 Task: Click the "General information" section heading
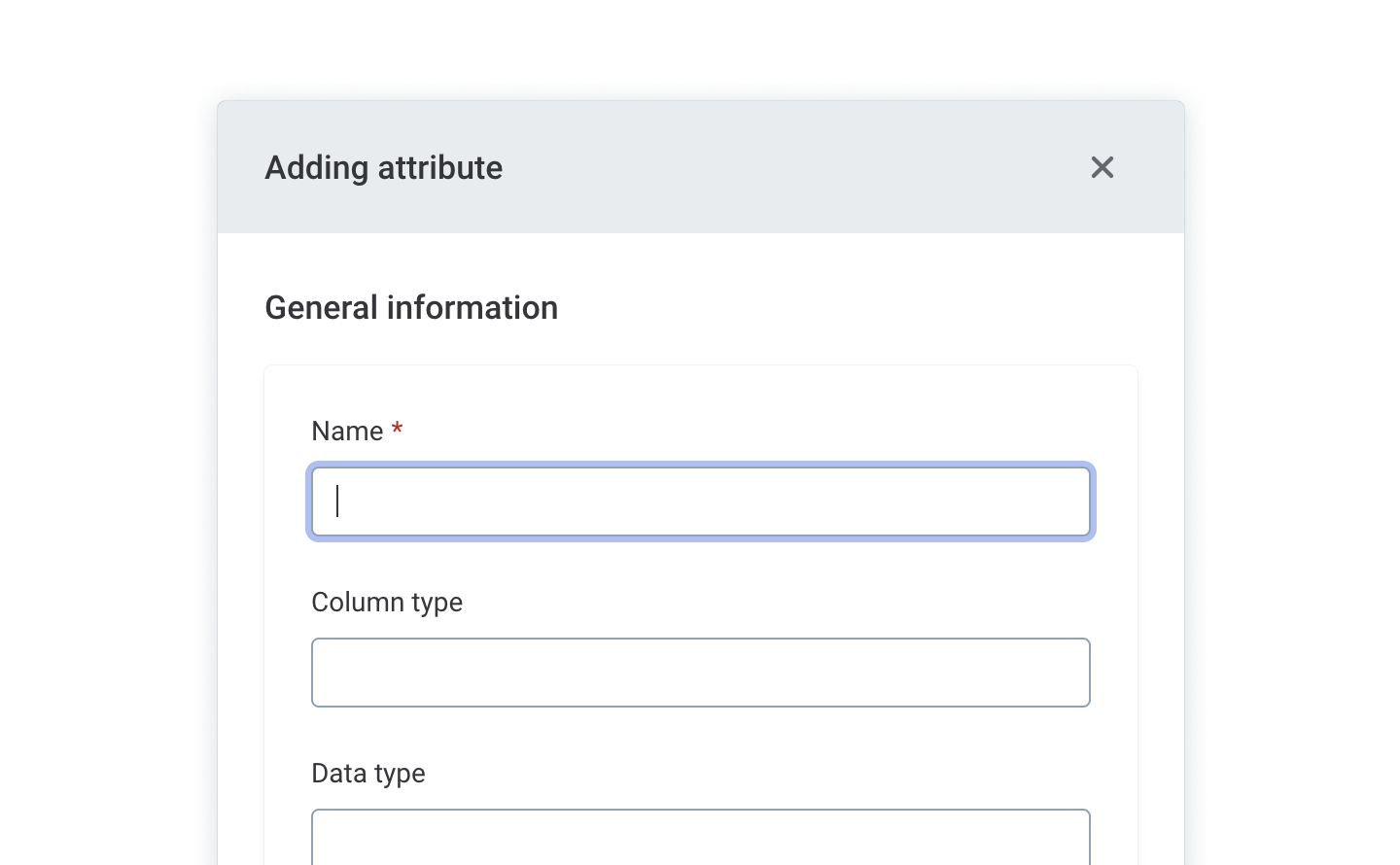click(x=411, y=308)
